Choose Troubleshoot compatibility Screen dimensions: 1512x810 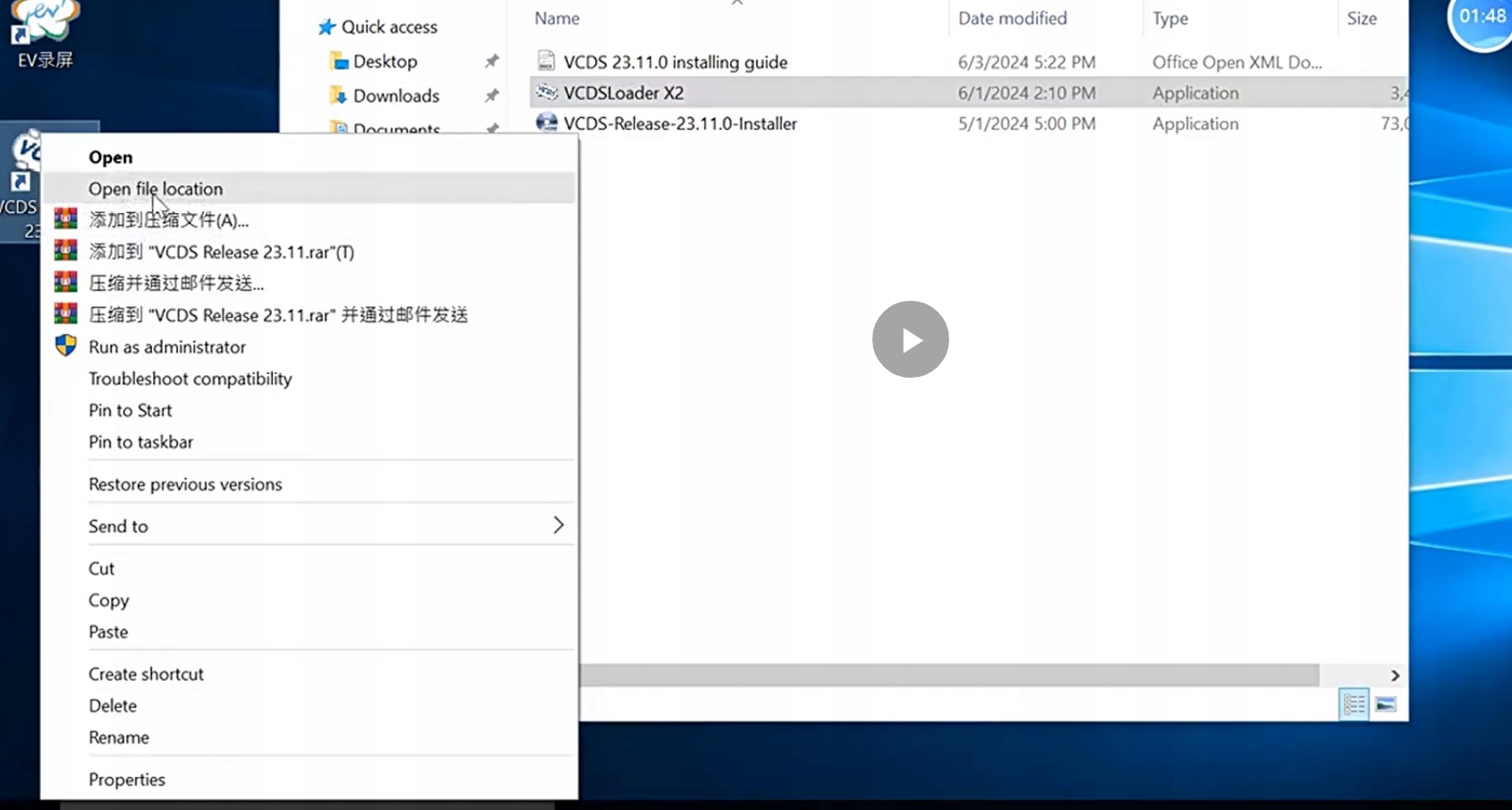point(190,379)
